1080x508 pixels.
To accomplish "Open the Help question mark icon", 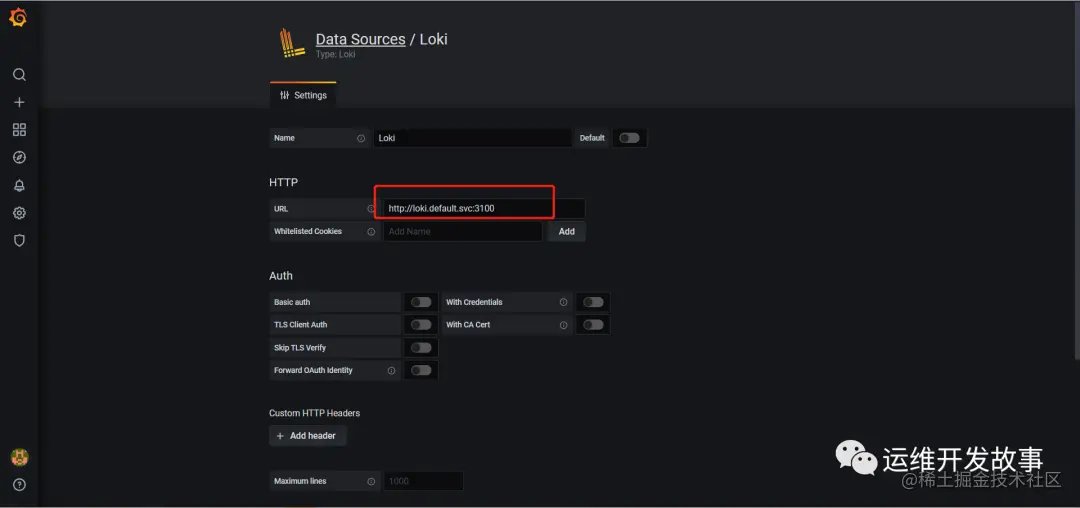I will [19, 484].
